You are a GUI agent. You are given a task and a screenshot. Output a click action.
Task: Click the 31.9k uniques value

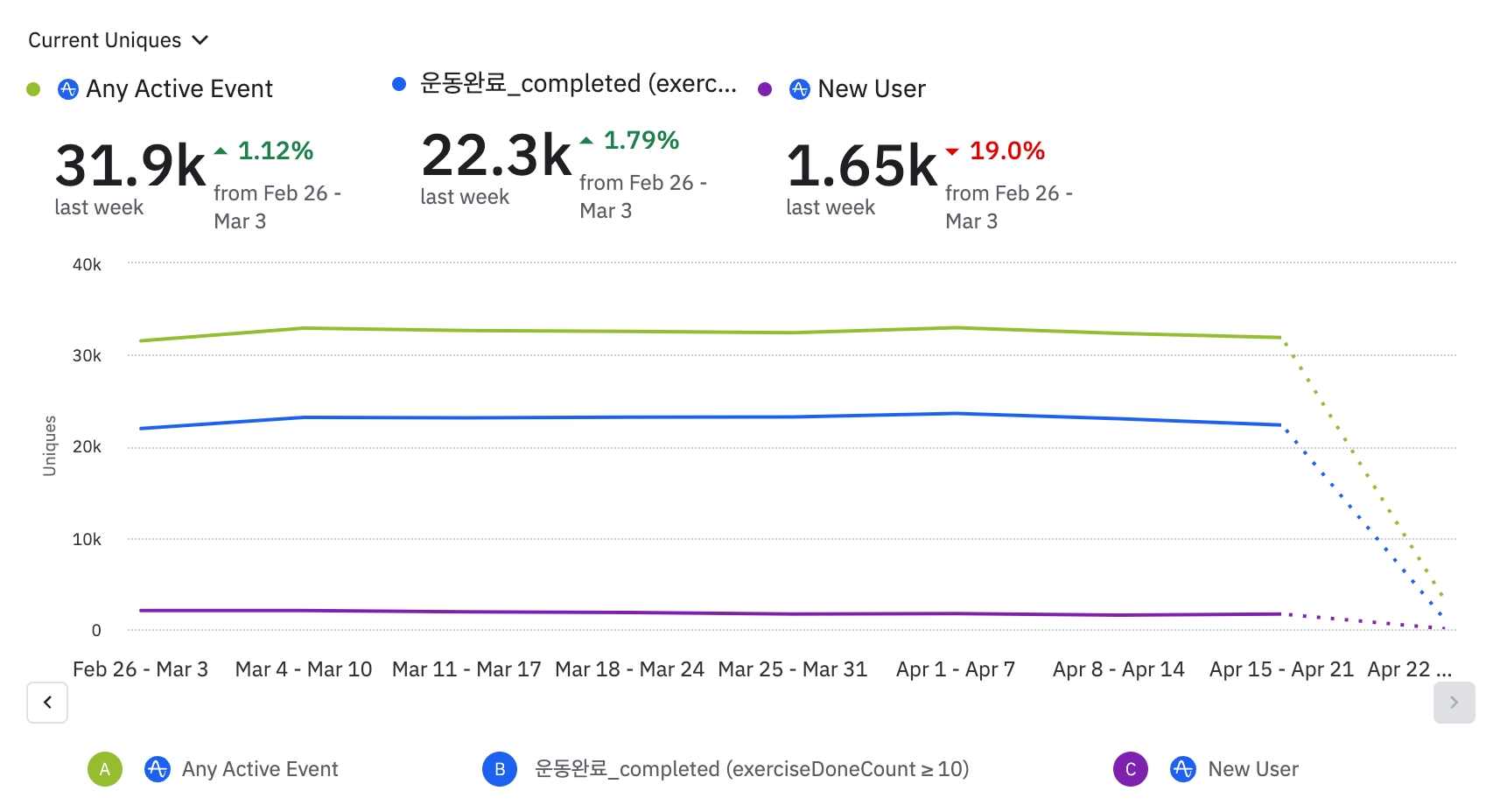click(130, 165)
